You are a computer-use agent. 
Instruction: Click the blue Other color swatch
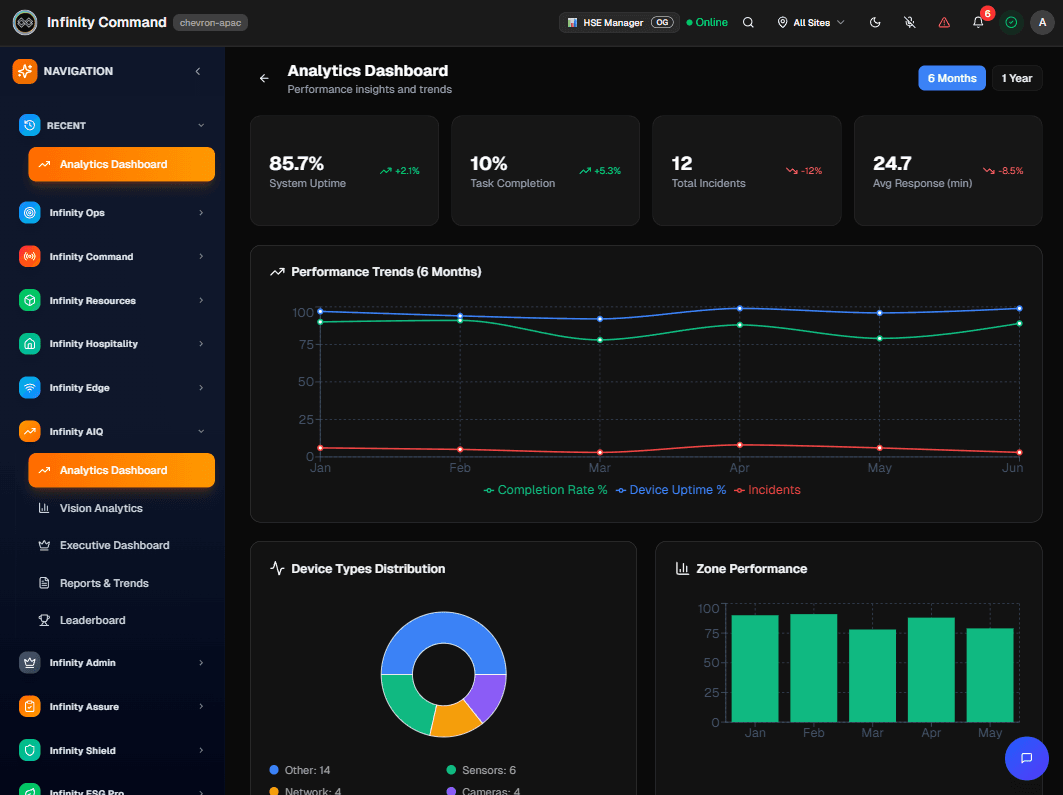click(274, 770)
